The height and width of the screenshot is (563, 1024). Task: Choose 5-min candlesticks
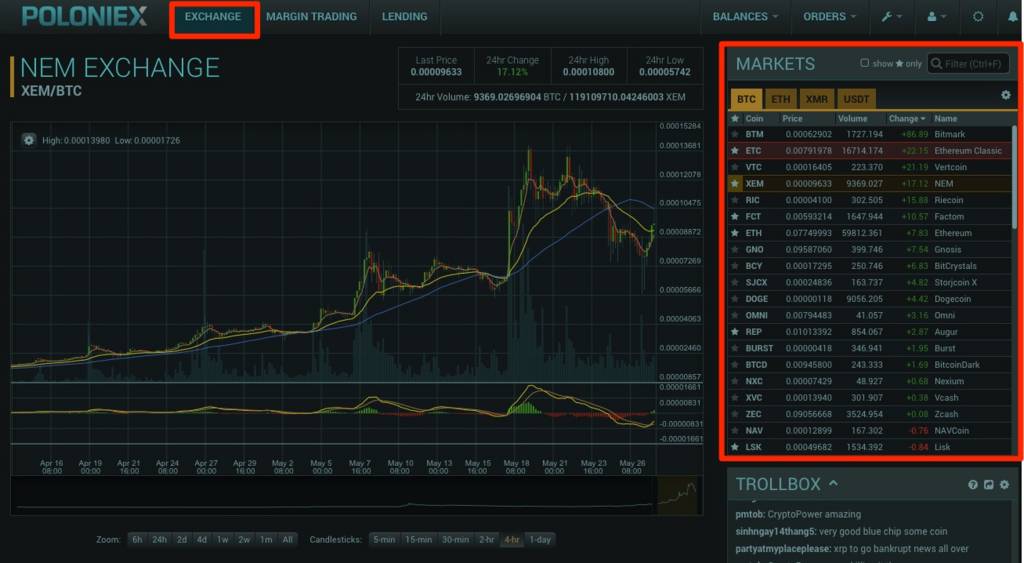pyautogui.click(x=384, y=539)
